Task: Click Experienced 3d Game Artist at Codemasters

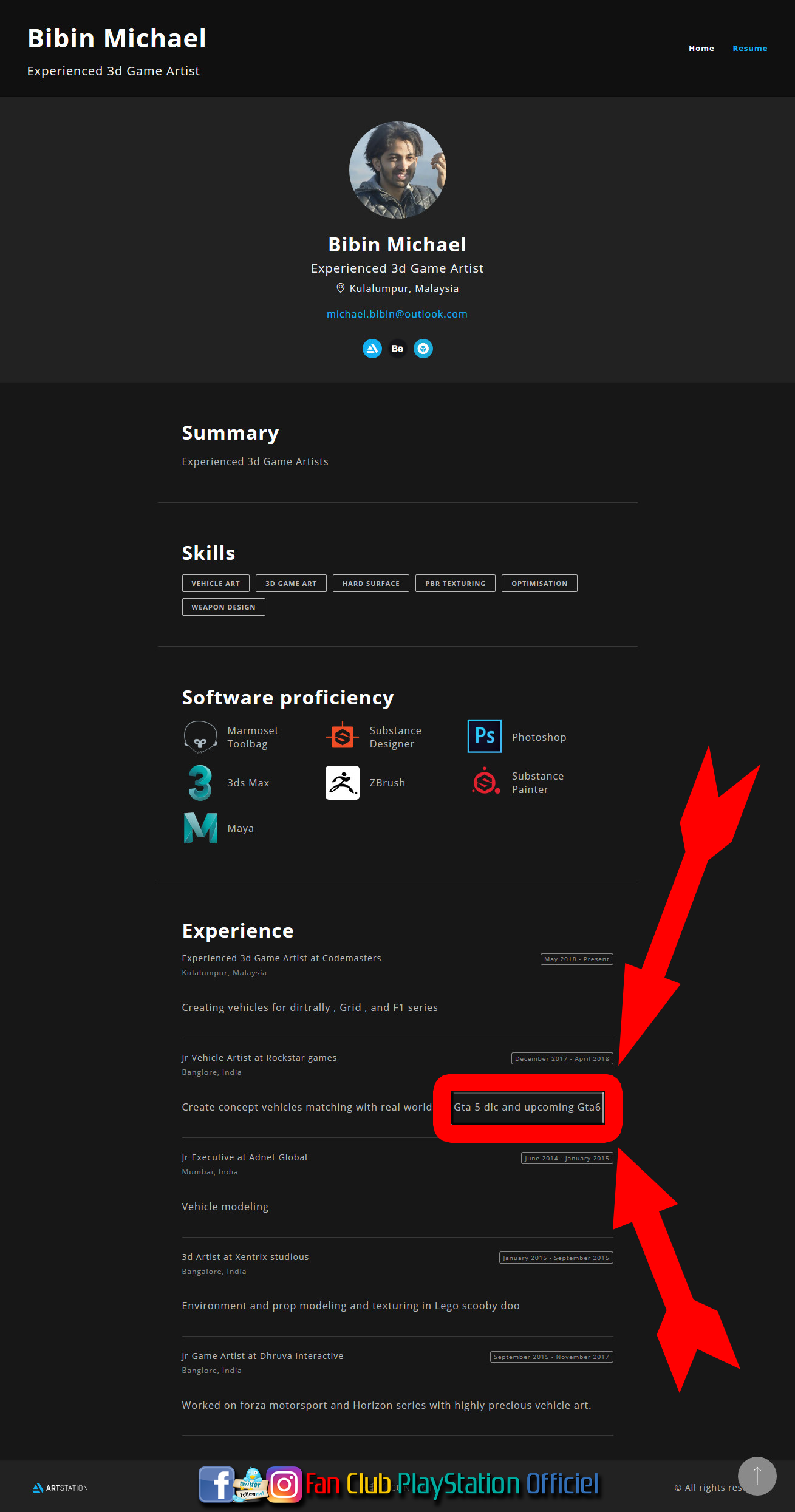Action: [281, 958]
